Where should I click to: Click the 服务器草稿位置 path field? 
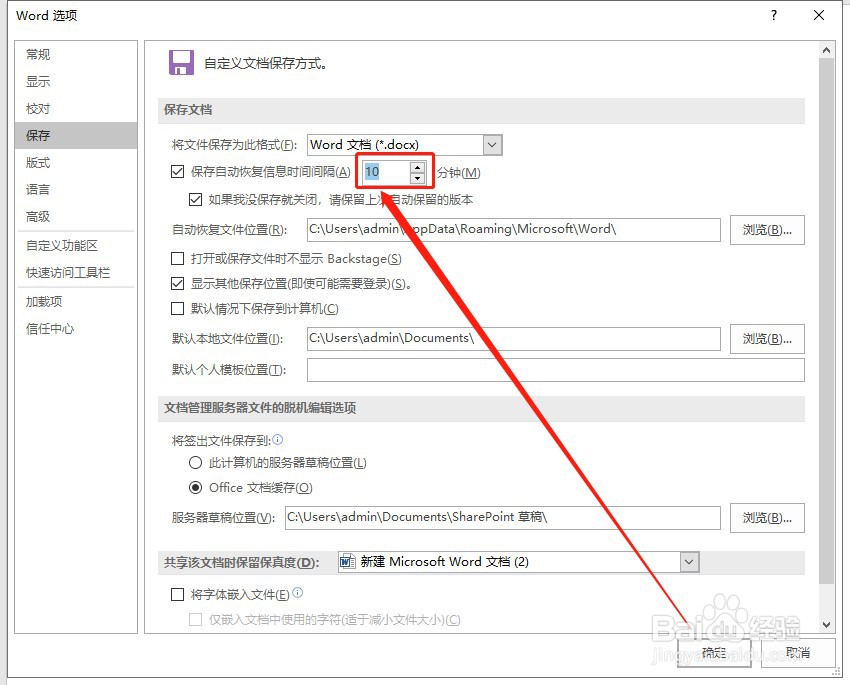click(503, 518)
